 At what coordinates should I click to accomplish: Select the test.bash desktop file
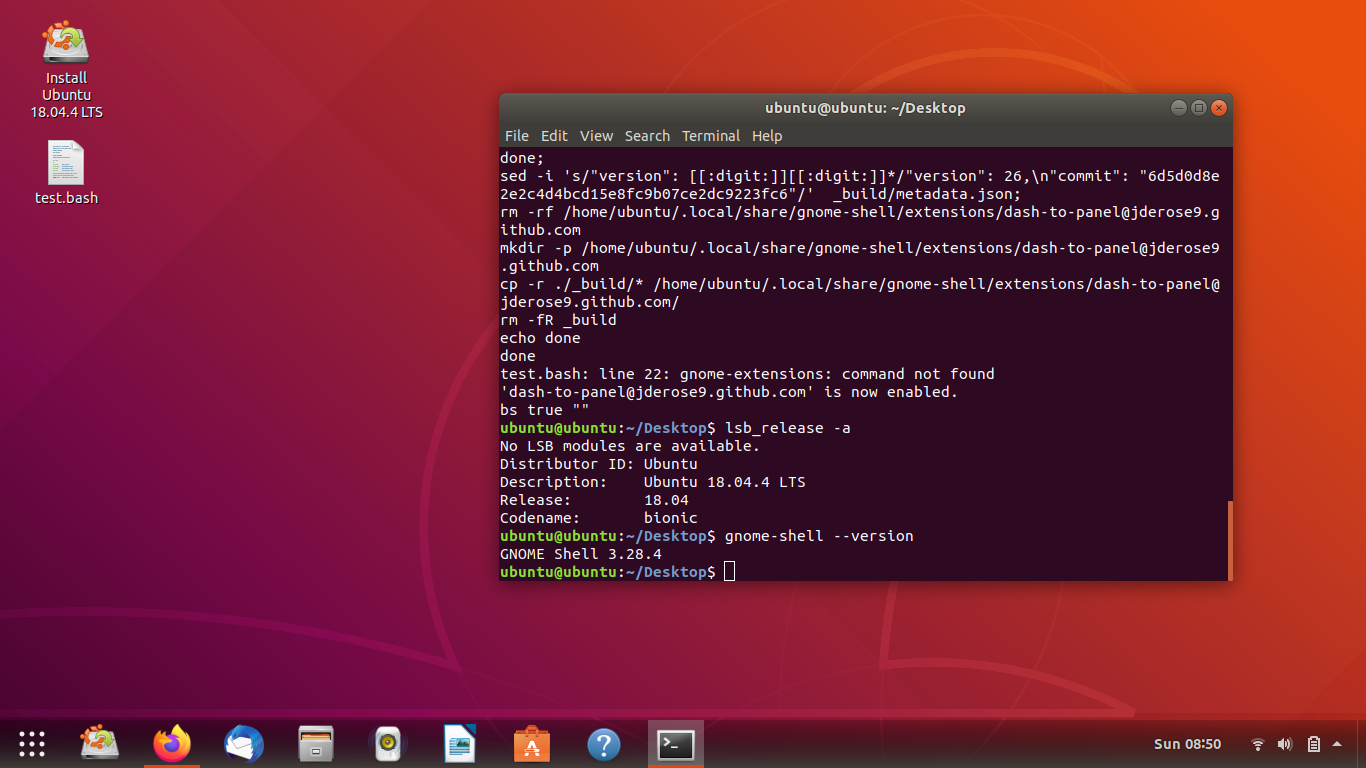66,170
